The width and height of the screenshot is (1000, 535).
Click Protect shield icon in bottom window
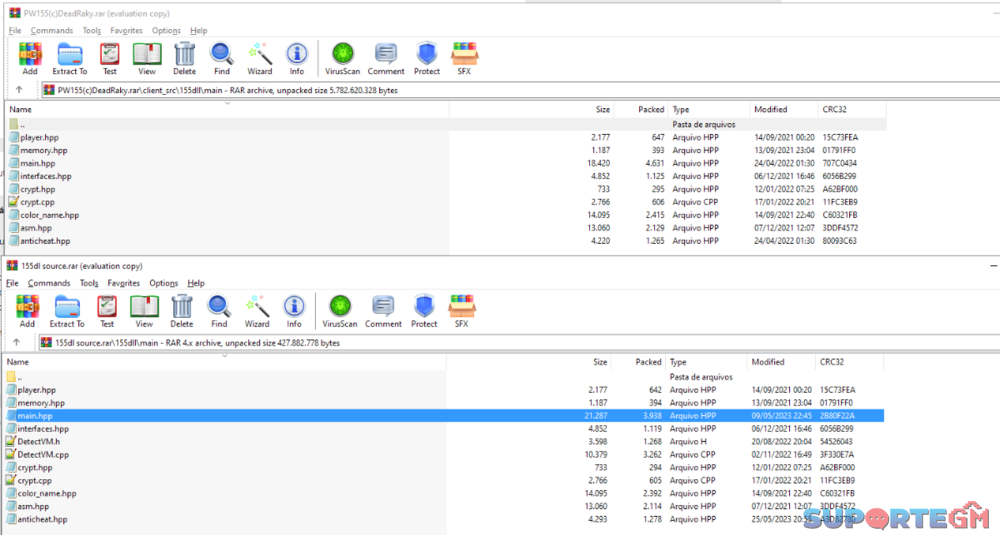424,310
